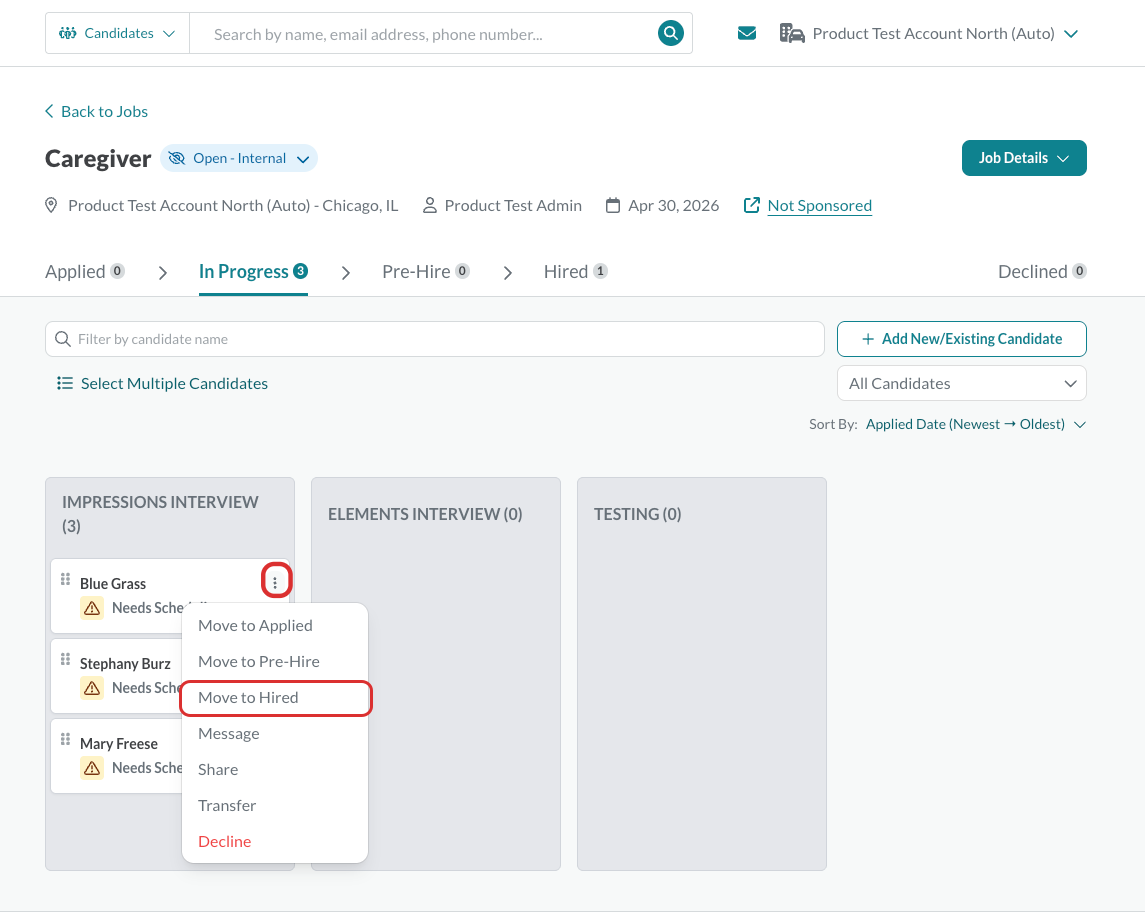Viewport: 1145px width, 922px height.
Task: Open Blue Grass candidate name
Action: (113, 583)
